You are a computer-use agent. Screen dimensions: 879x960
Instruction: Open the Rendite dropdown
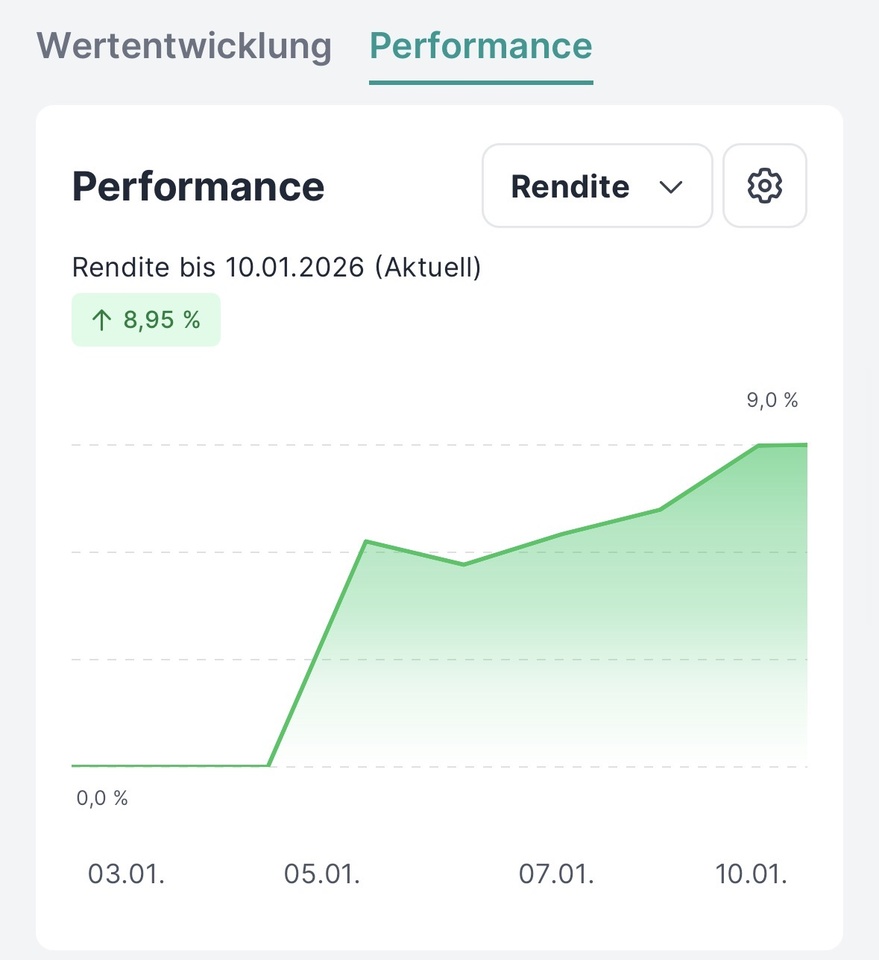[x=597, y=187]
